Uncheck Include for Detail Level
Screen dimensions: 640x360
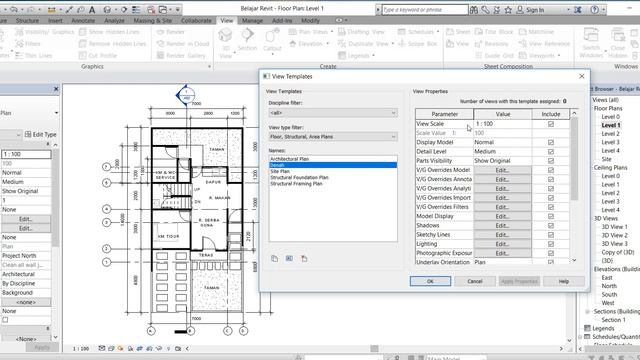pos(551,151)
